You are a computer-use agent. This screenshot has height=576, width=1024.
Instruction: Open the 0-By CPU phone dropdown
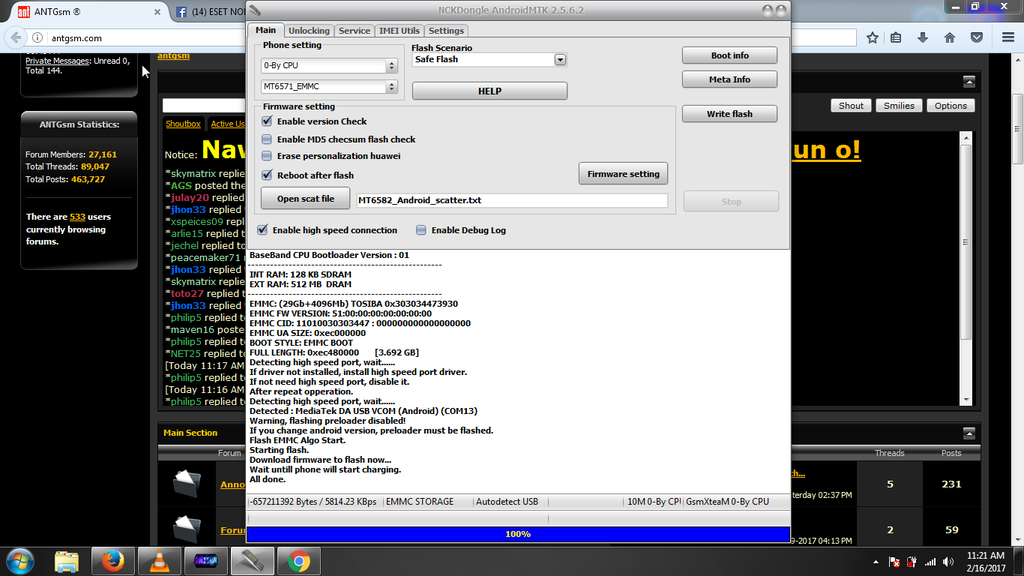[x=391, y=66]
